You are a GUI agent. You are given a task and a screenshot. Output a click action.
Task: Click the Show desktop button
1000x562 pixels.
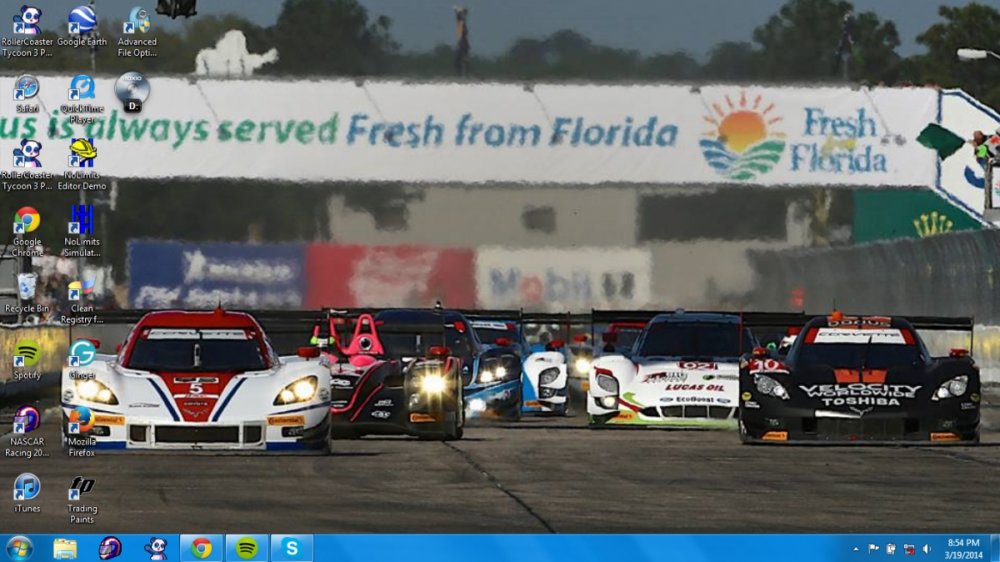[x=994, y=549]
